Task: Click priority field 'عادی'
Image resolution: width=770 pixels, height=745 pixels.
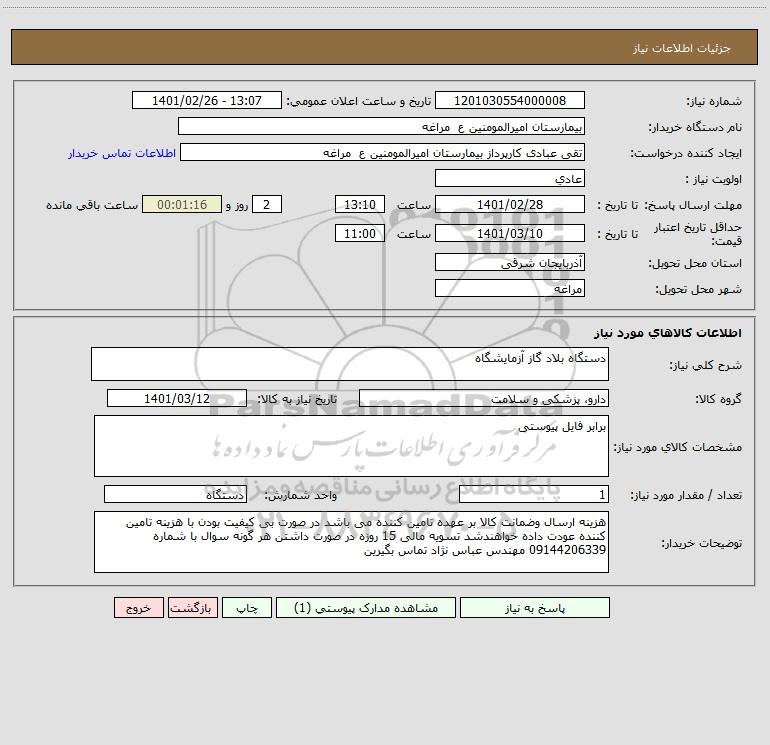Action: point(510,178)
